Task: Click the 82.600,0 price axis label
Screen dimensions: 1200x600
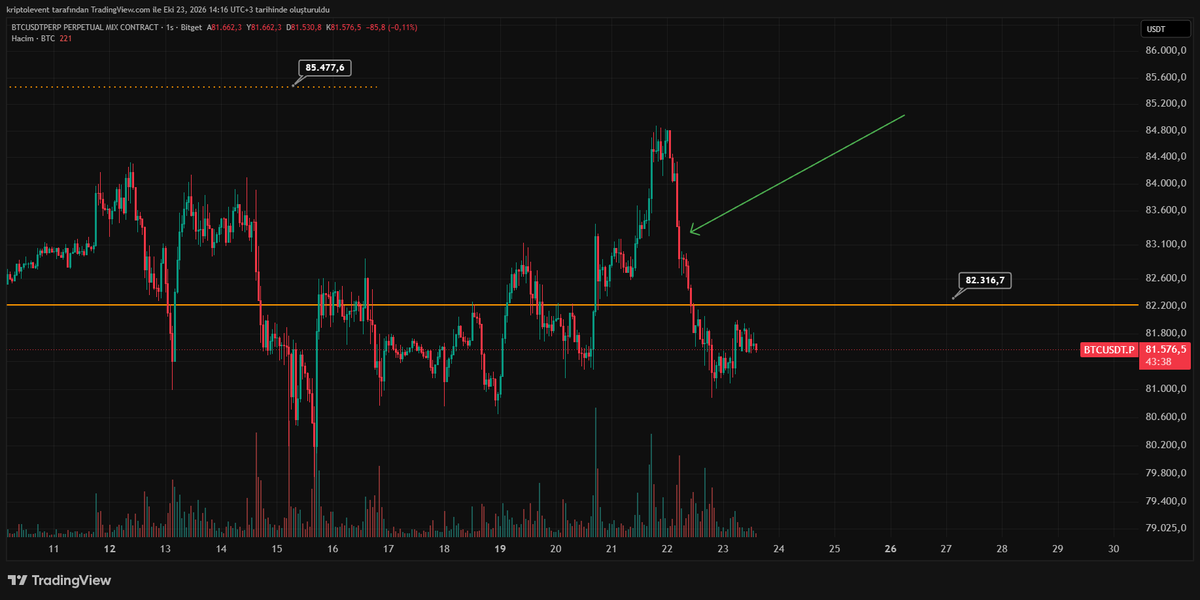Action: point(1166,278)
